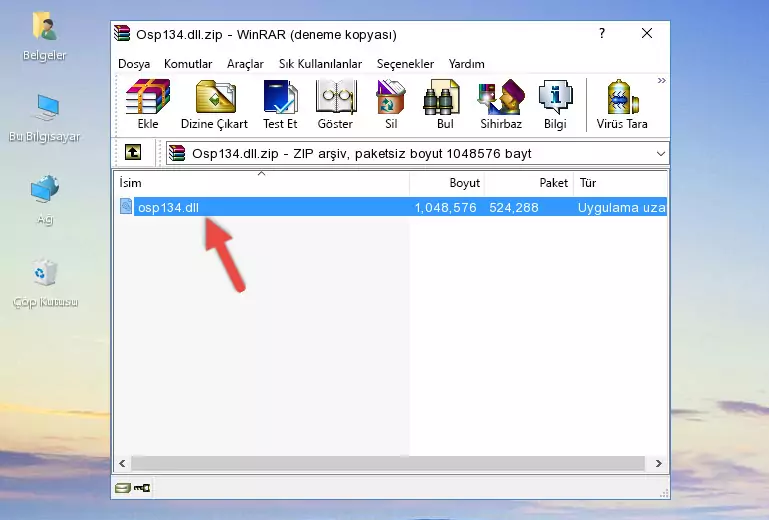The height and width of the screenshot is (520, 769).
Task: Open the Göster viewer icon
Action: tap(335, 104)
